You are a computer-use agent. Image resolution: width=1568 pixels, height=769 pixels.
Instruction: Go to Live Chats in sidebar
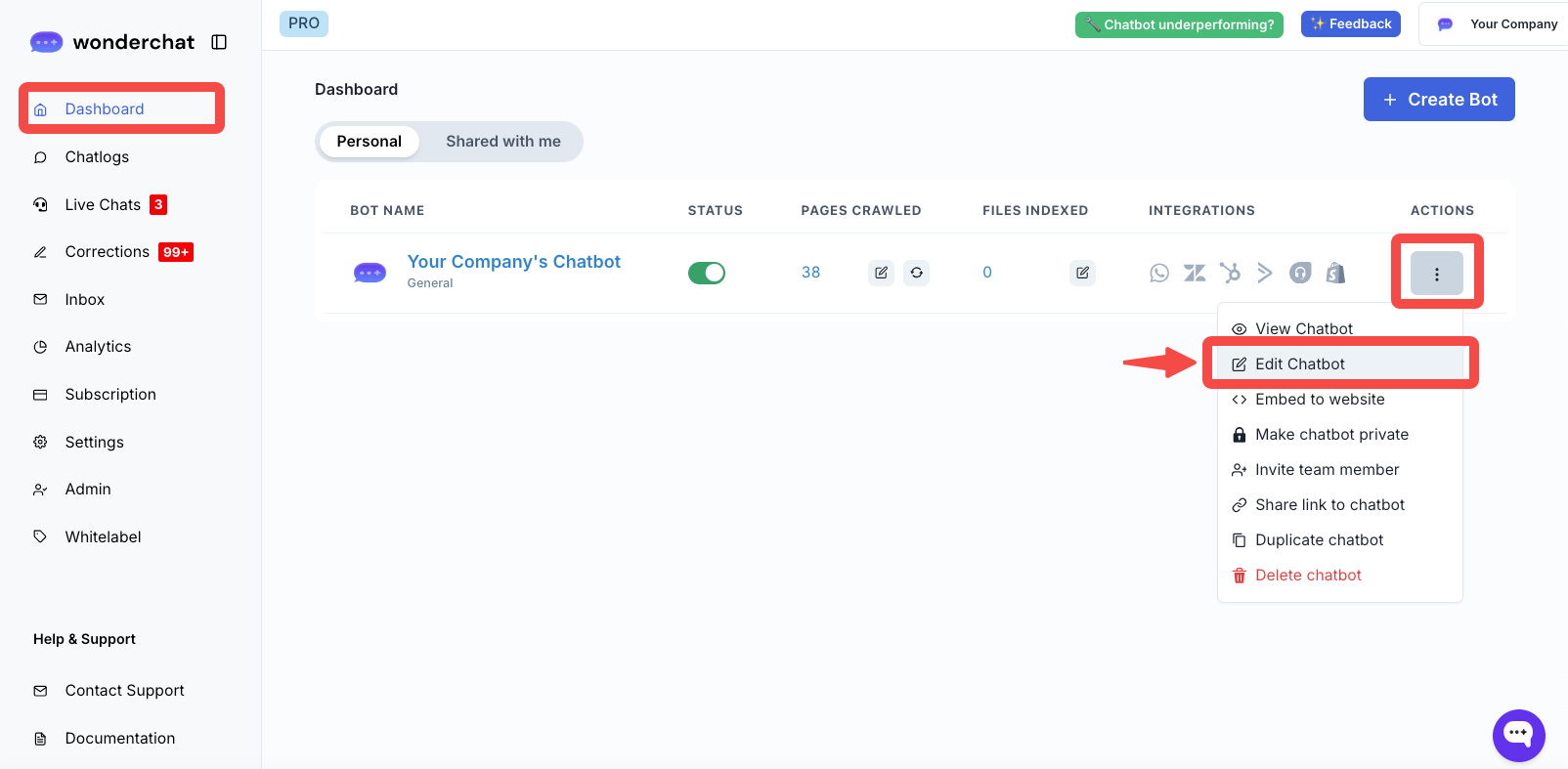[x=103, y=205]
